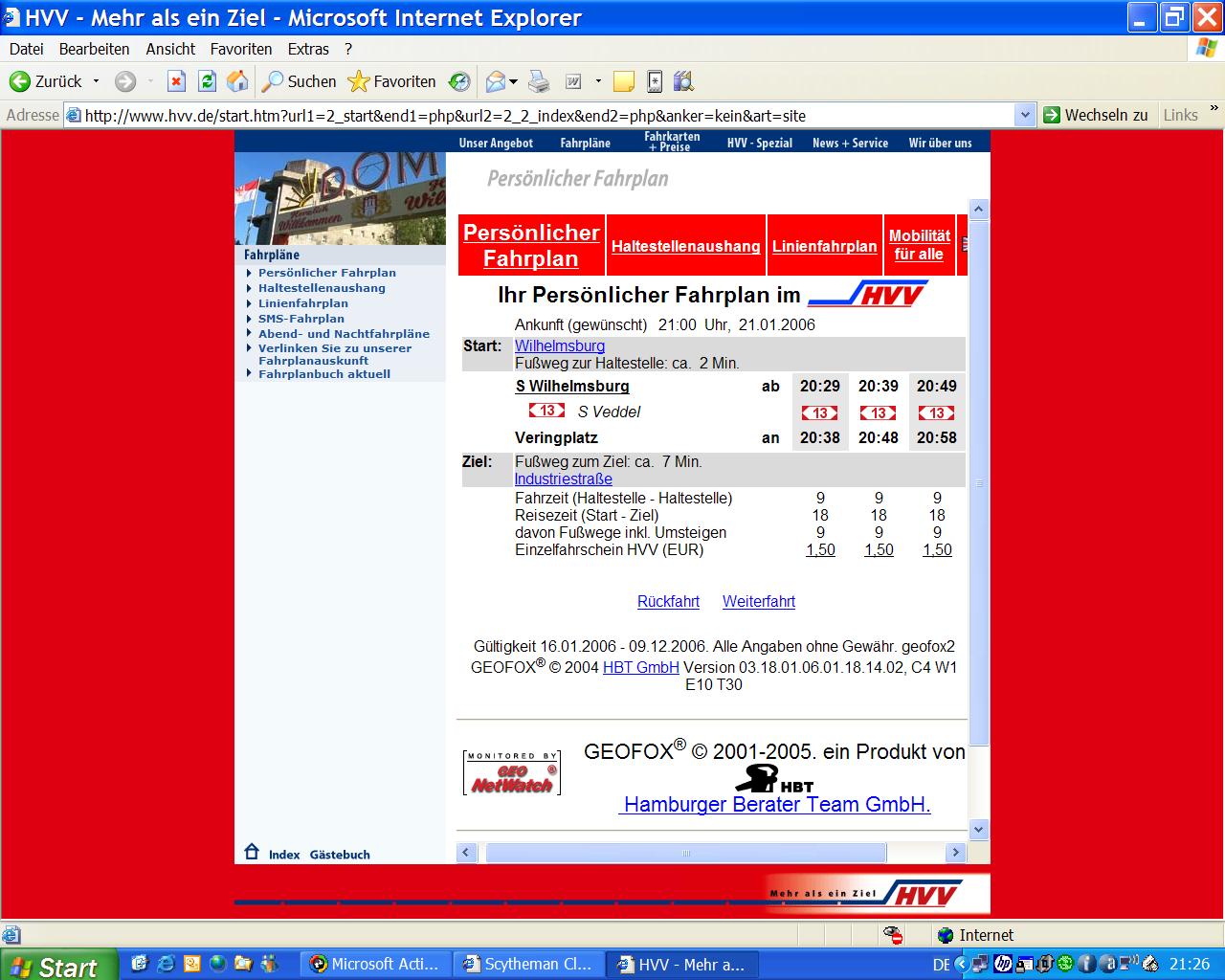Open the Wilhelmsburg start link
1225x980 pixels.
coord(560,345)
